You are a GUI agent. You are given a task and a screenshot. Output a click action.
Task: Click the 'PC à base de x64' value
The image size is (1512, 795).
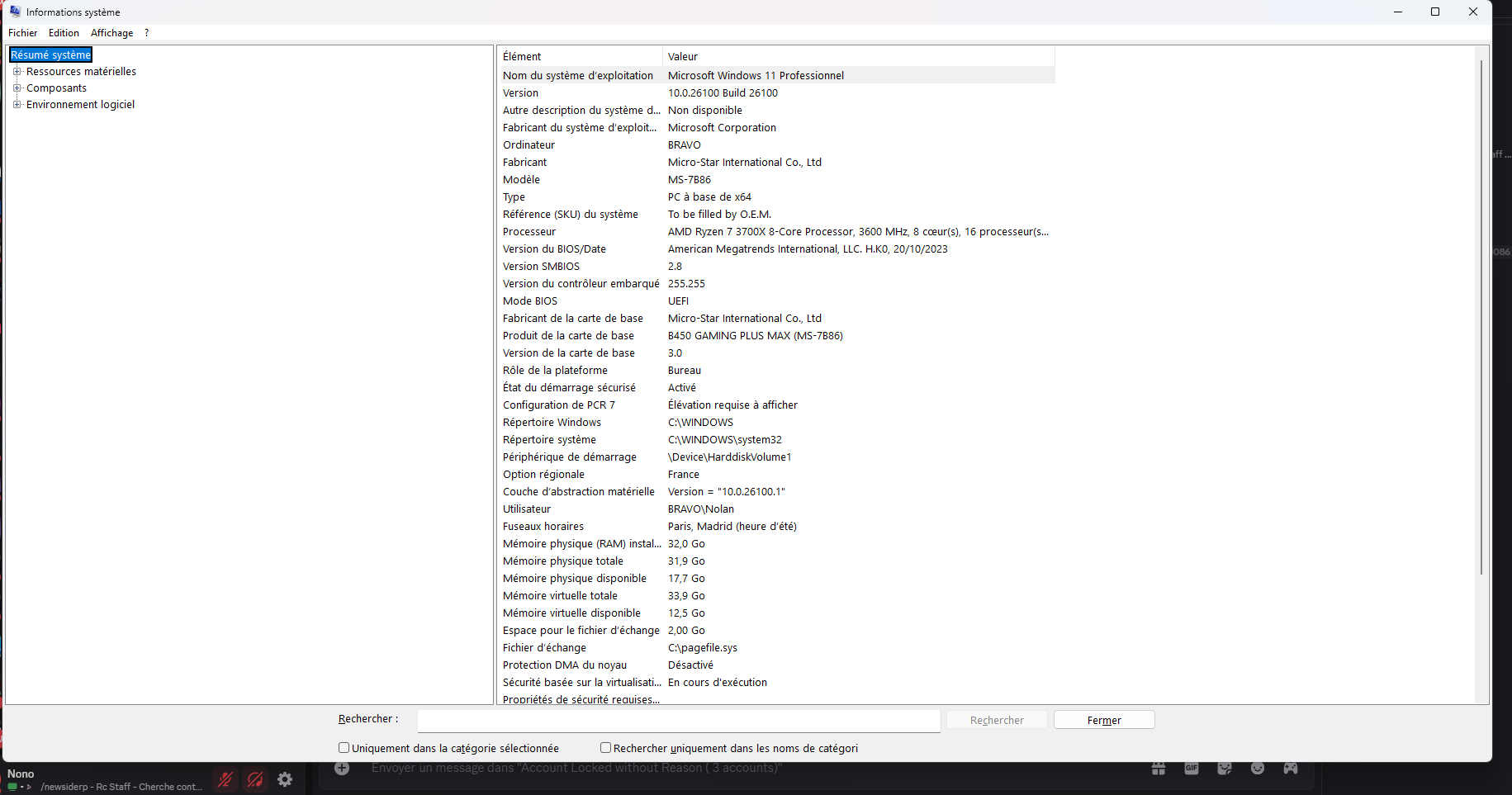click(709, 196)
